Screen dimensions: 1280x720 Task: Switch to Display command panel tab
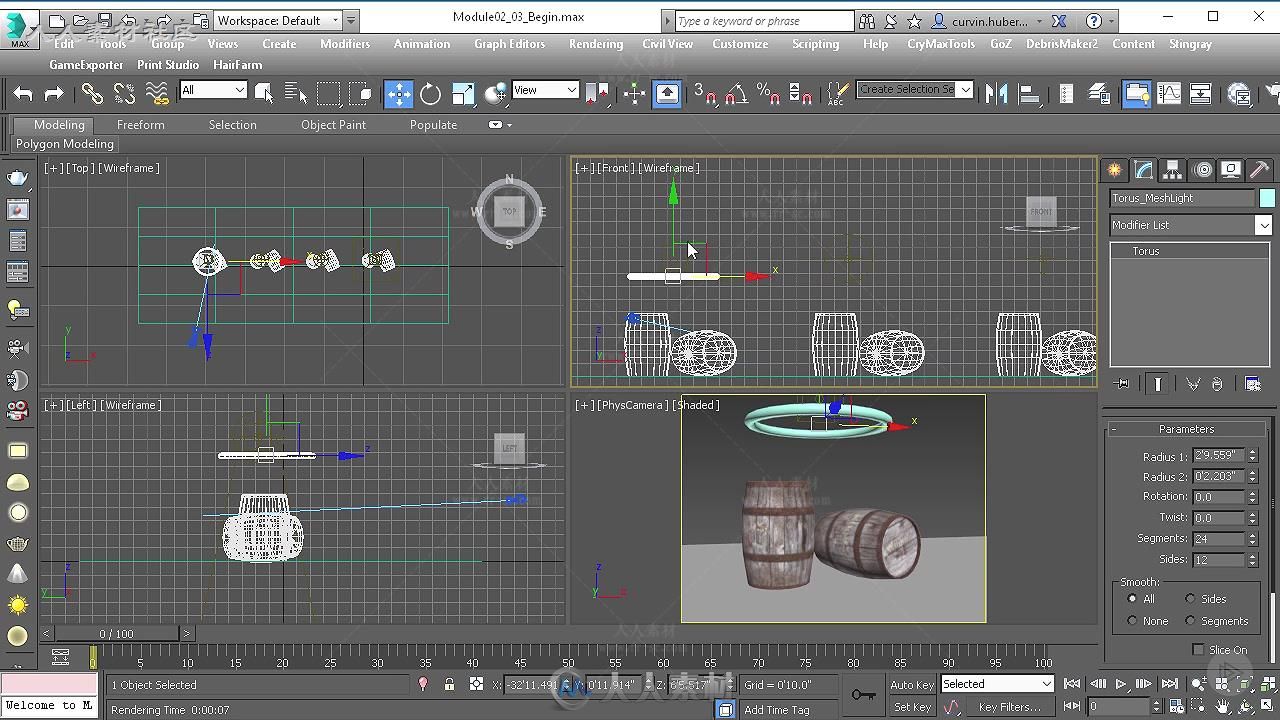tap(1231, 170)
